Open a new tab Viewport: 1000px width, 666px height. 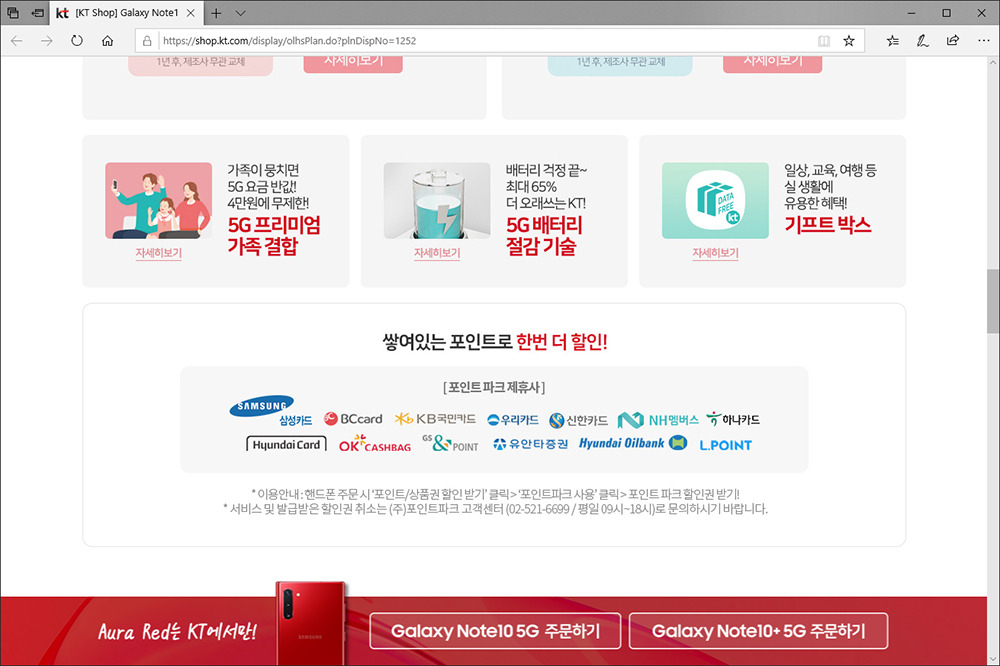tap(216, 13)
